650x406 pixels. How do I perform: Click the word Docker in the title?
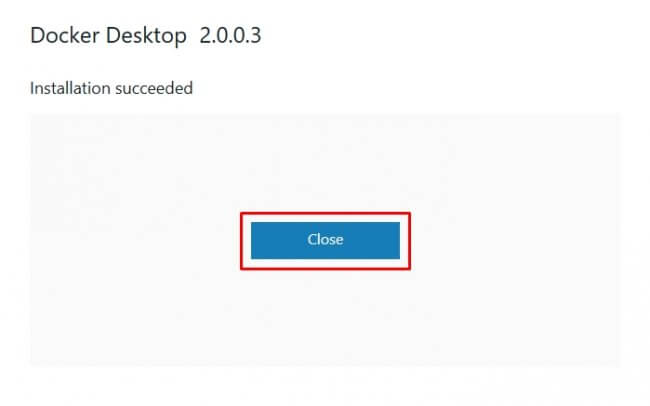(65, 35)
